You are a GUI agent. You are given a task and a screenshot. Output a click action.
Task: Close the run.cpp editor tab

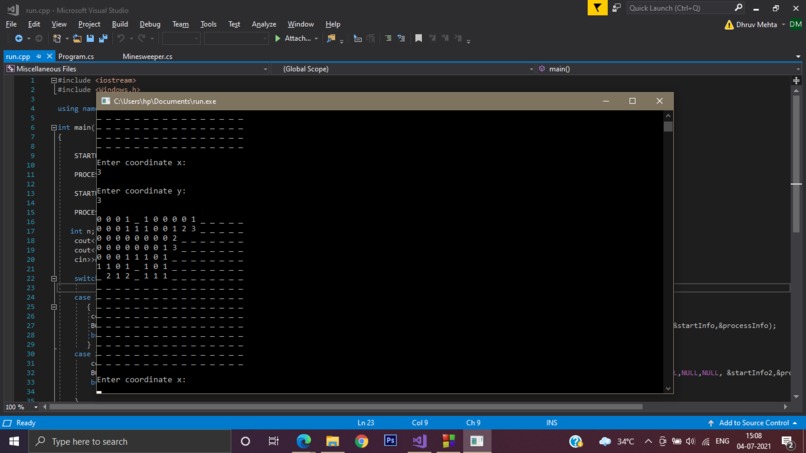tap(49, 57)
